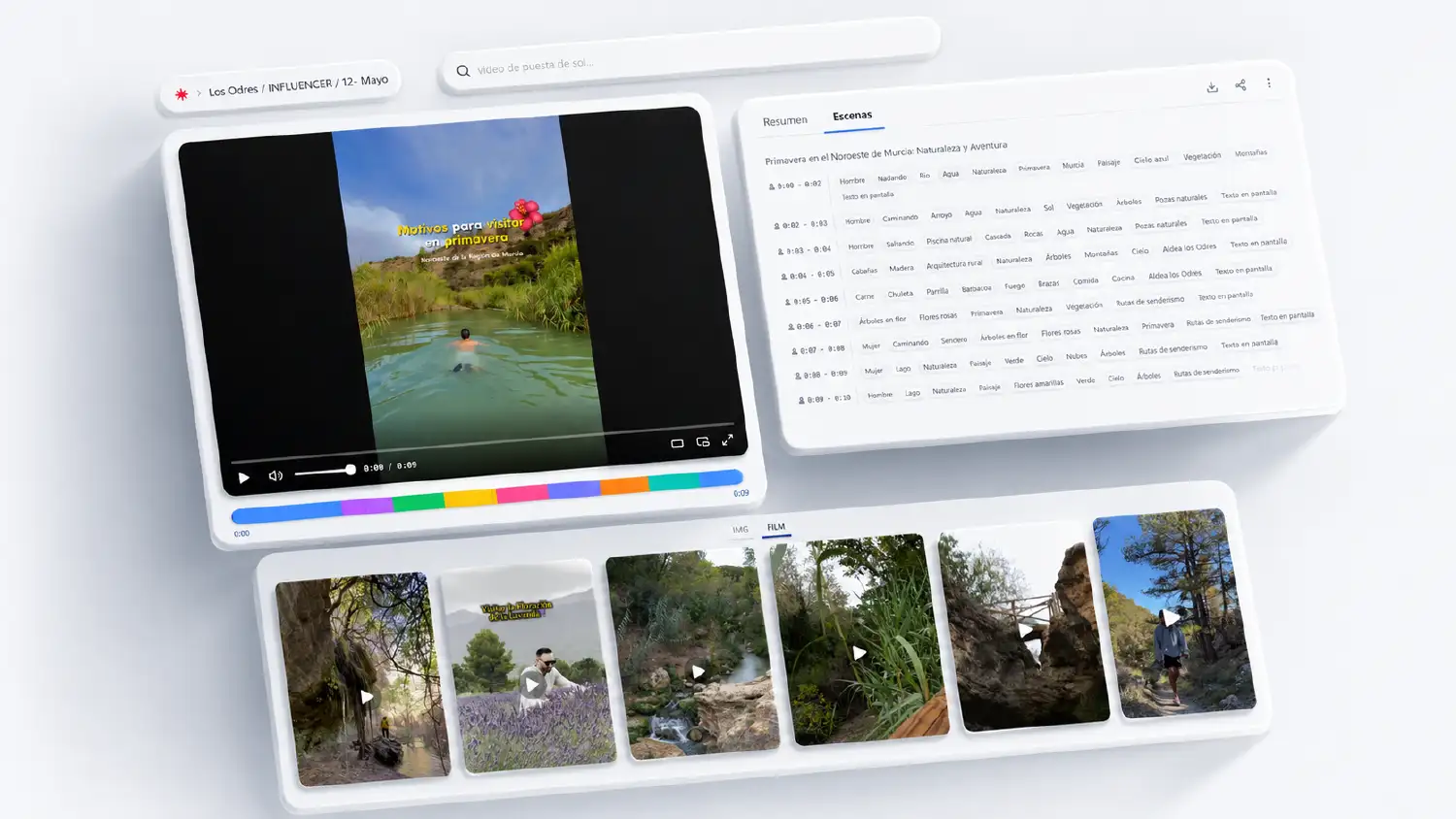The height and width of the screenshot is (819, 1456).
Task: Select the 0:04 - 0:05 scene timestamp
Action: 809,276
